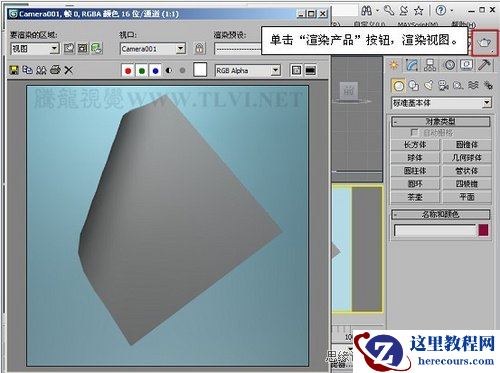Switch to the Modify panel tab

[412, 65]
